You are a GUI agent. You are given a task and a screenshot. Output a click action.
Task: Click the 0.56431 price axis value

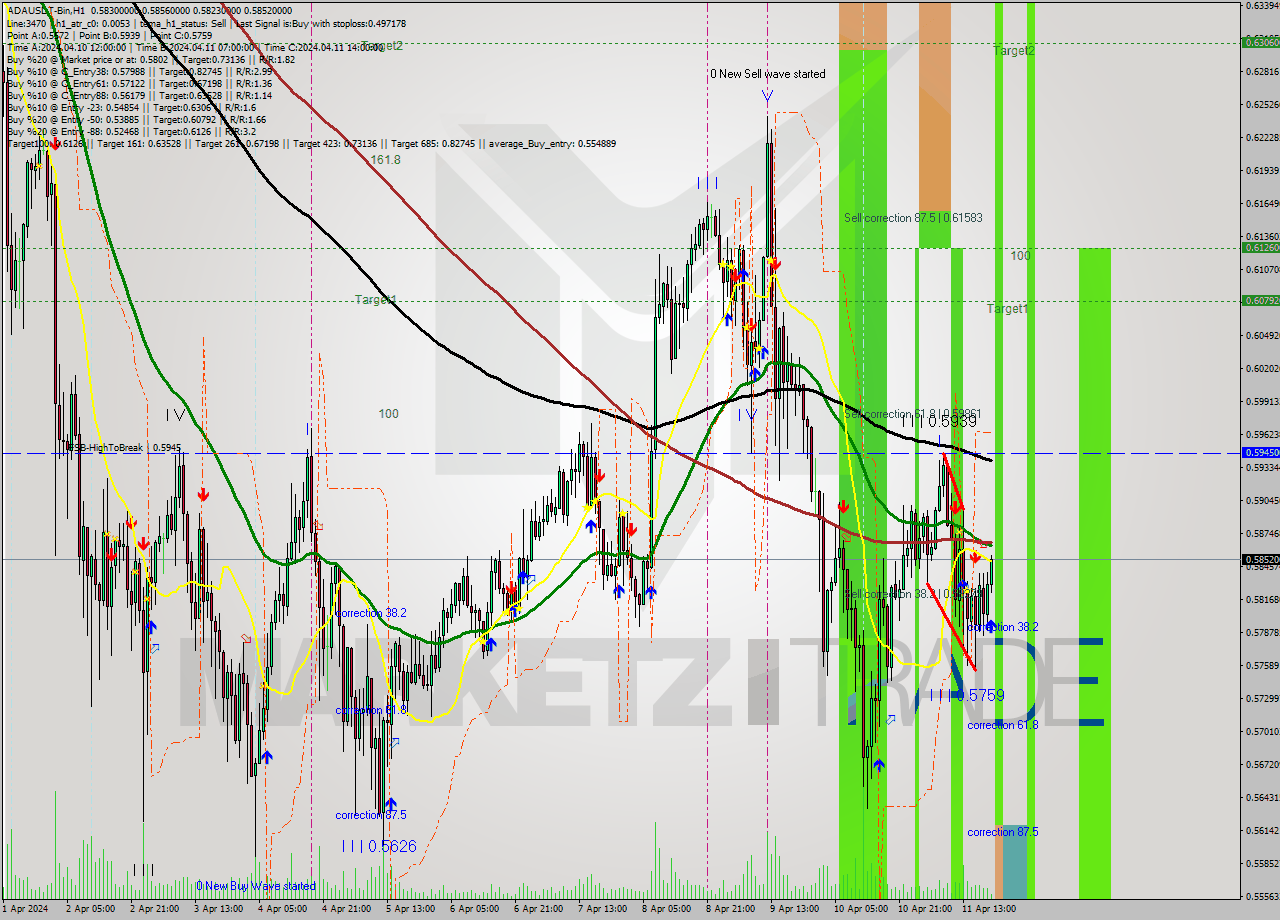(1263, 797)
